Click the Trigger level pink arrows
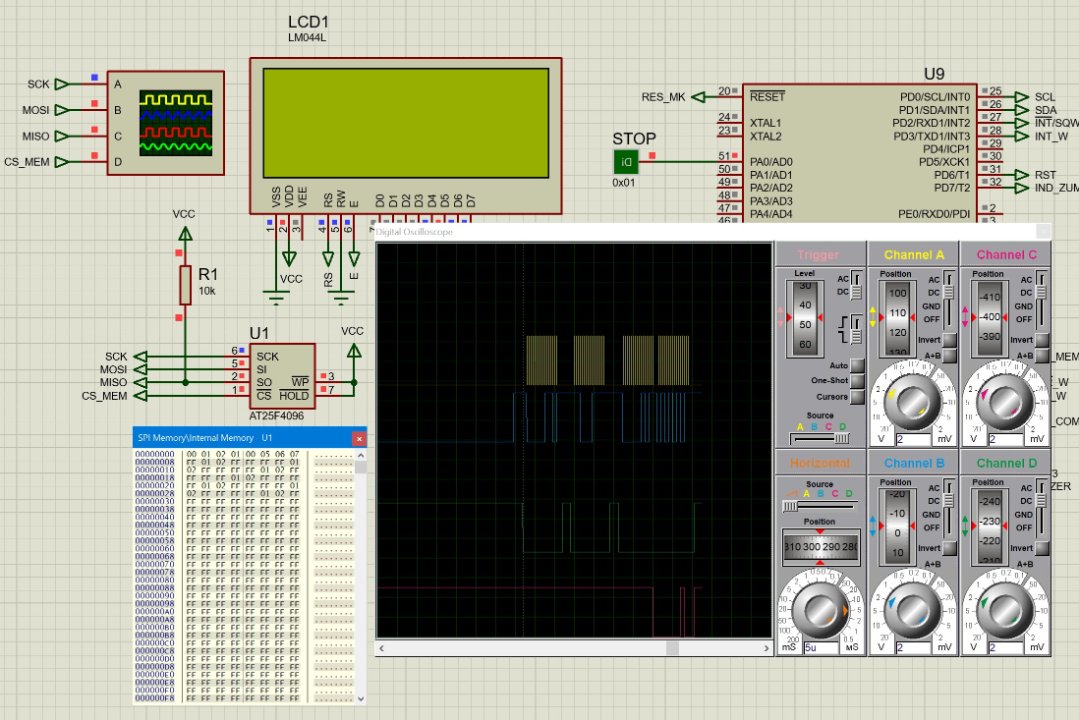Viewport: 1079px width, 720px height. click(780, 317)
